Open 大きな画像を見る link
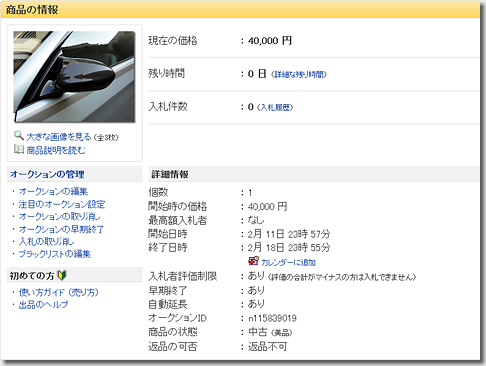Screen dimensions: 486x366 [59, 137]
